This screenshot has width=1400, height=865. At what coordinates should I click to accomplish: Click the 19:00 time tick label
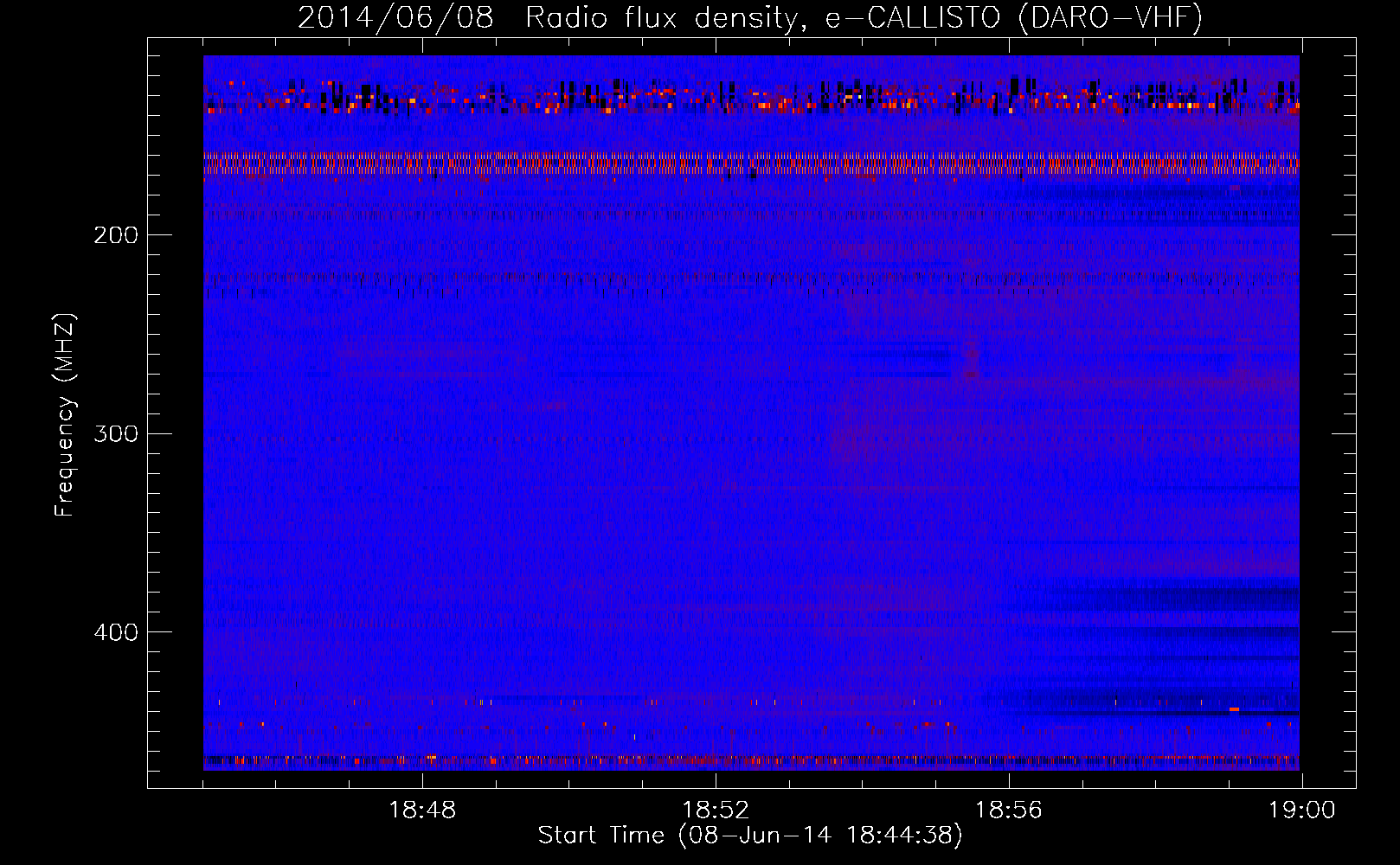[x=1302, y=811]
